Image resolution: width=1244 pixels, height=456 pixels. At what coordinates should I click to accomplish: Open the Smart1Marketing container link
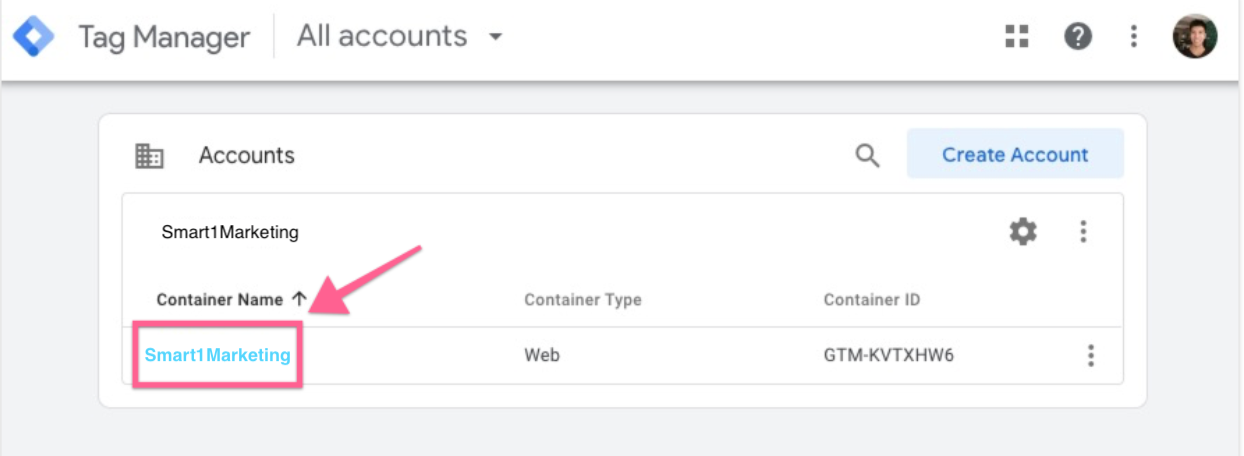pyautogui.click(x=217, y=355)
